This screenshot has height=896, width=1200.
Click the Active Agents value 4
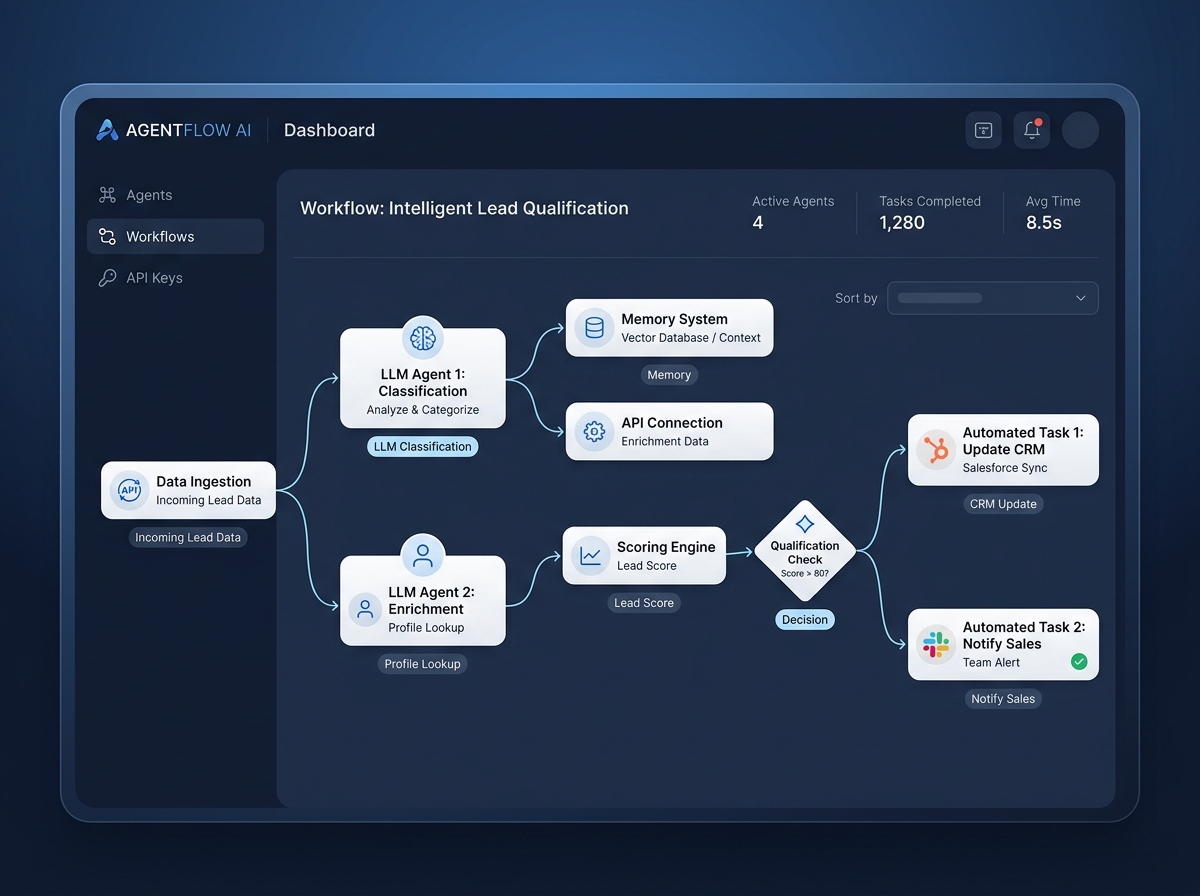click(x=758, y=223)
